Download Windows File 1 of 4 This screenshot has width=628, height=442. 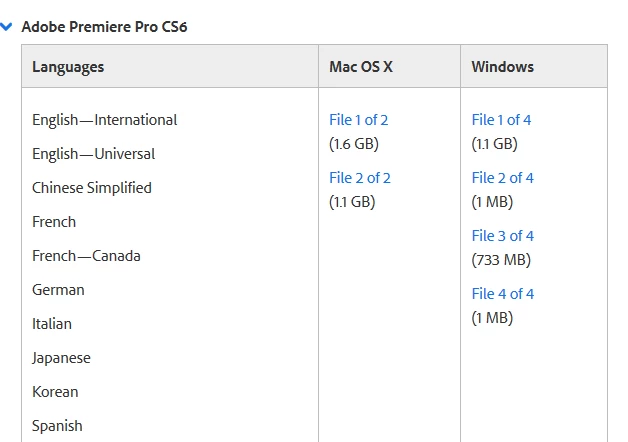coord(501,120)
